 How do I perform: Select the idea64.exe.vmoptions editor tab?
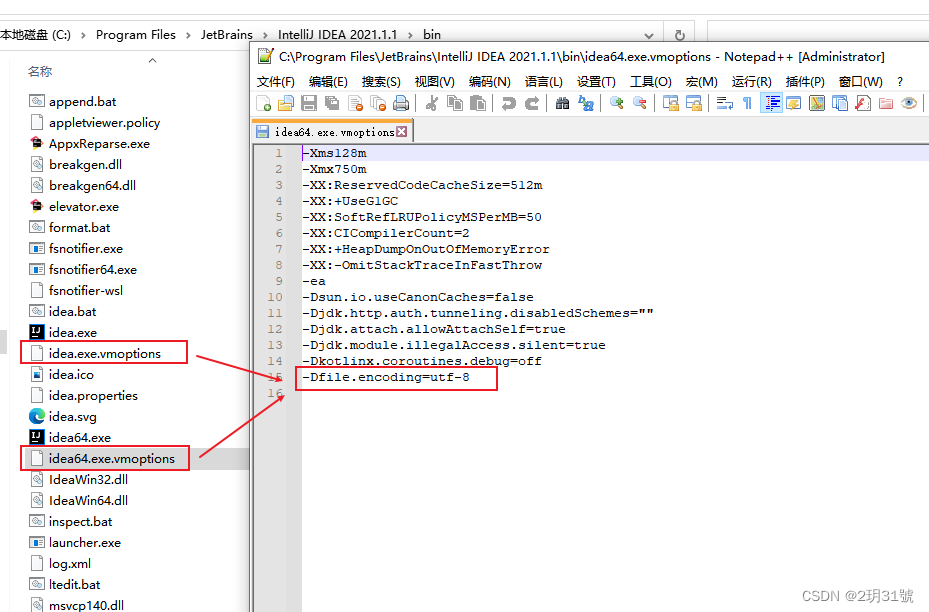(x=332, y=132)
